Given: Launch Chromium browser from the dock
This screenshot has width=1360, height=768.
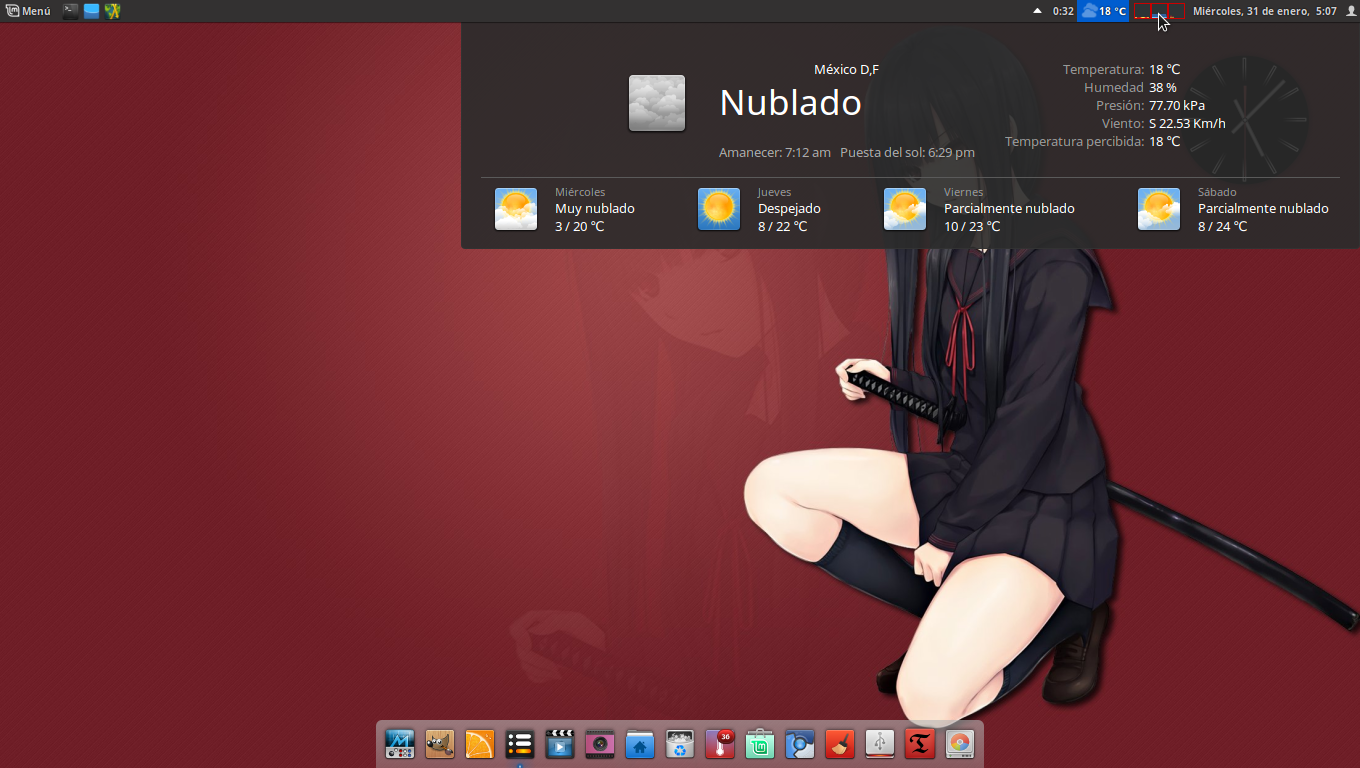Looking at the screenshot, I should click(800, 744).
